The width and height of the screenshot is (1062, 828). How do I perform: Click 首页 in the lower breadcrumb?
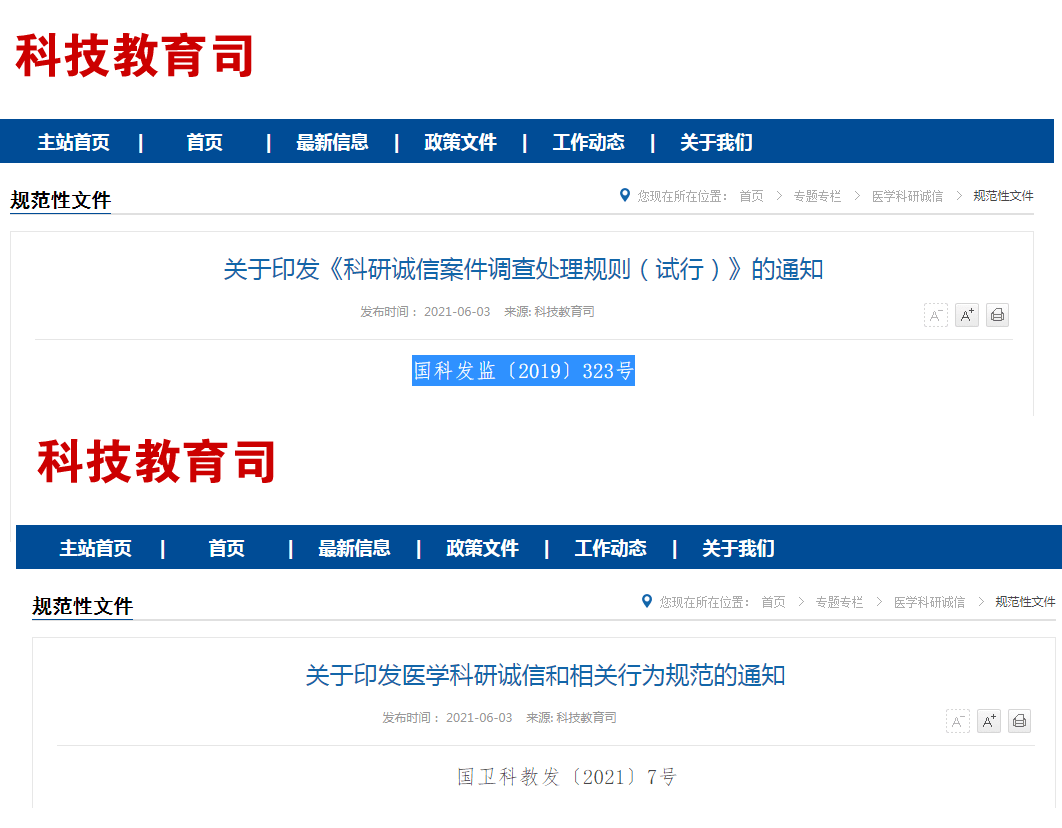pos(773,602)
